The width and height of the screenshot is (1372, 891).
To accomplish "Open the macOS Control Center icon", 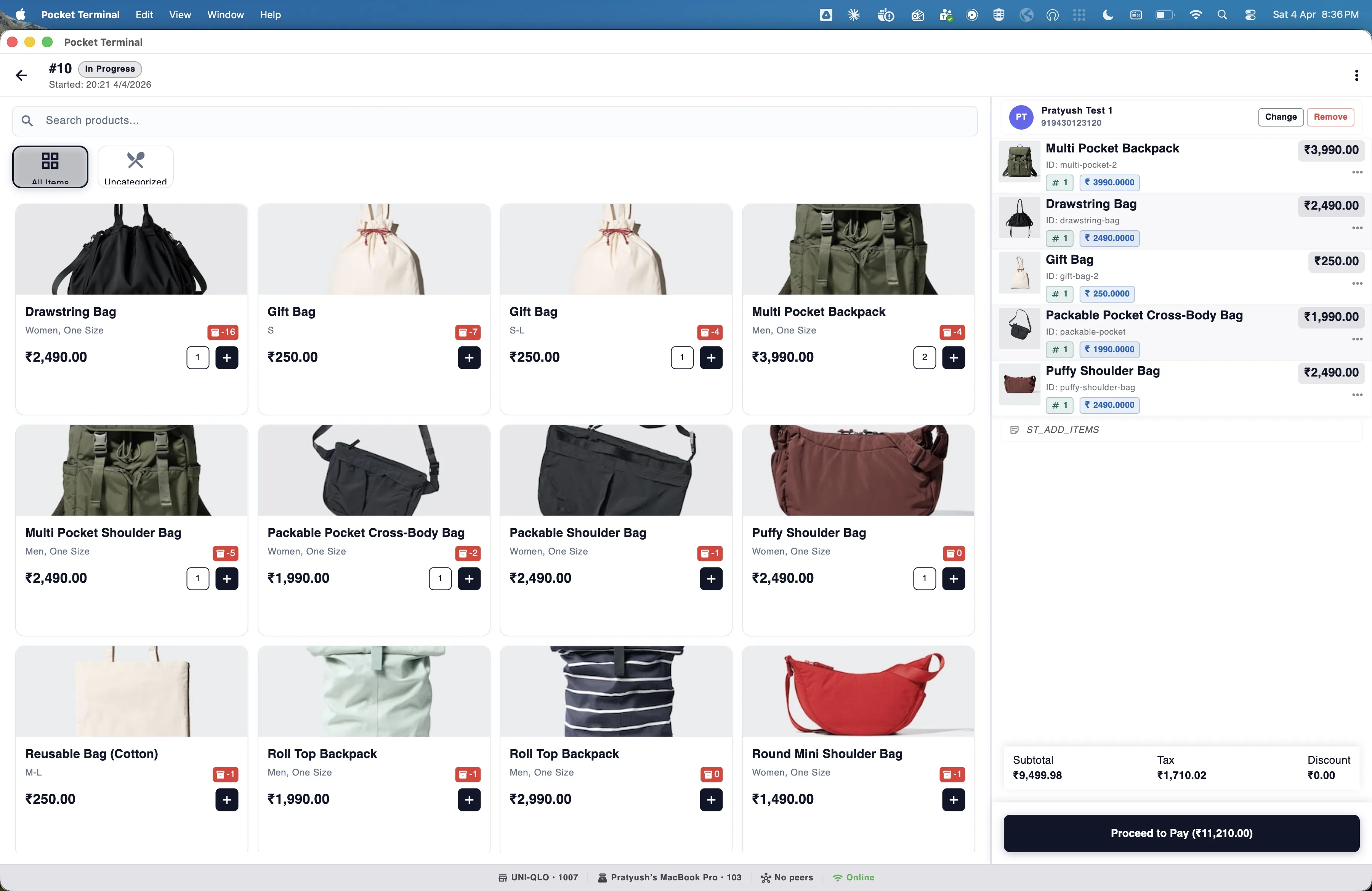I will pyautogui.click(x=1250, y=14).
